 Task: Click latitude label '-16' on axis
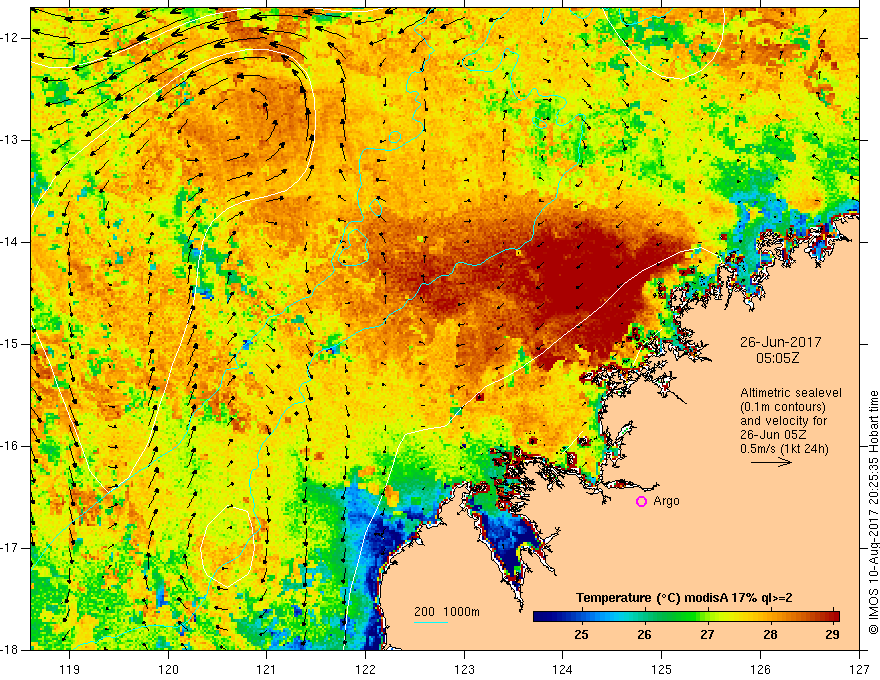tap(11, 446)
